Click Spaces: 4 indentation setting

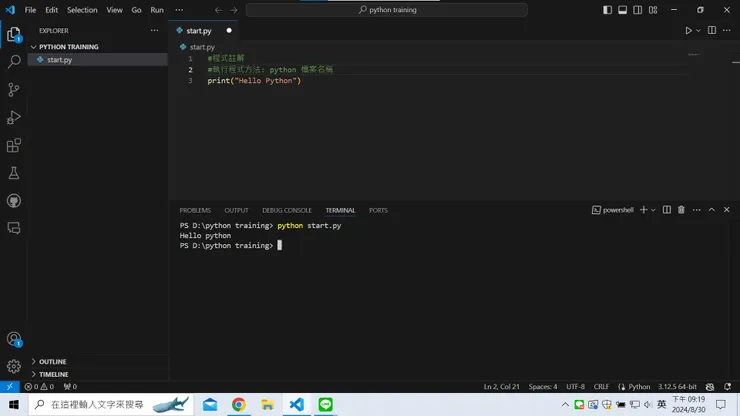coord(543,387)
